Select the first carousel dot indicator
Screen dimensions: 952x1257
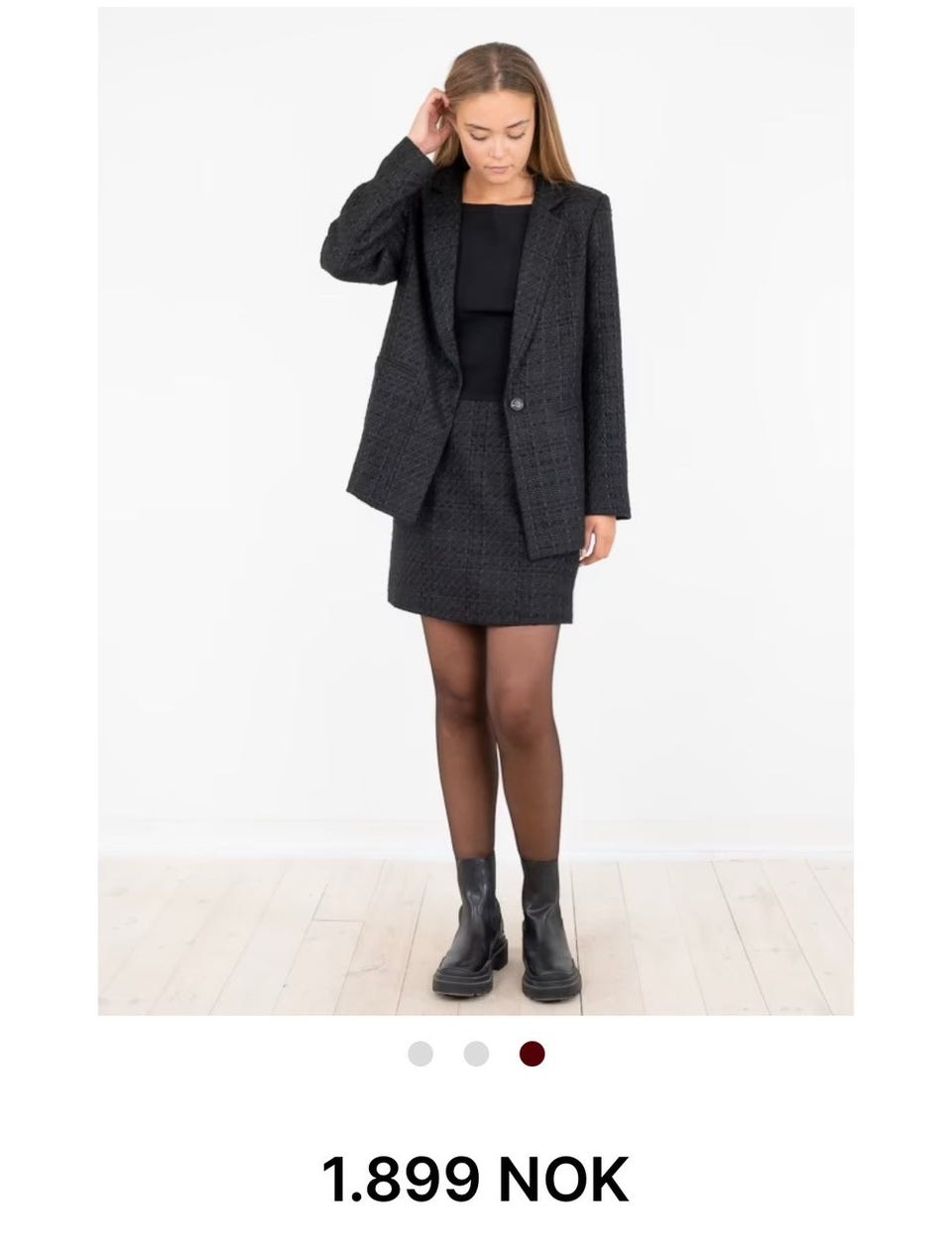[x=420, y=1054]
